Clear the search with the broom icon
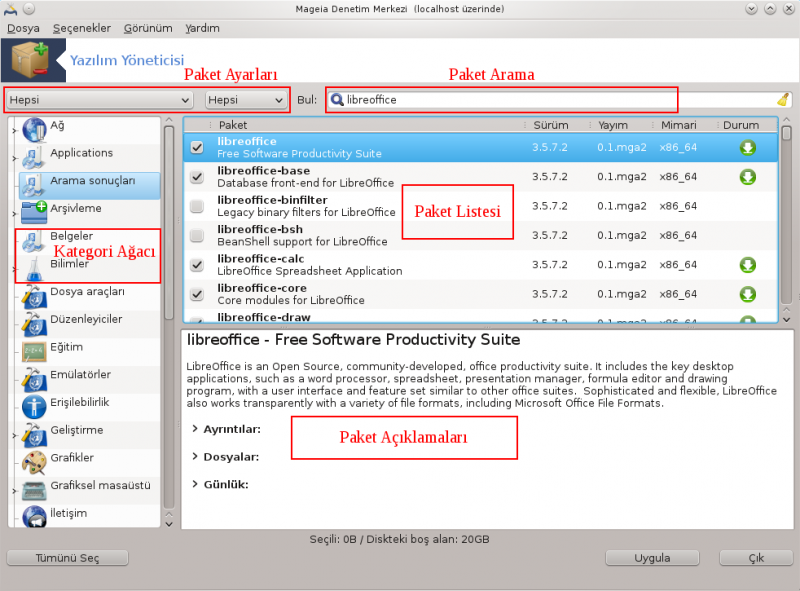 pyautogui.click(x=783, y=100)
